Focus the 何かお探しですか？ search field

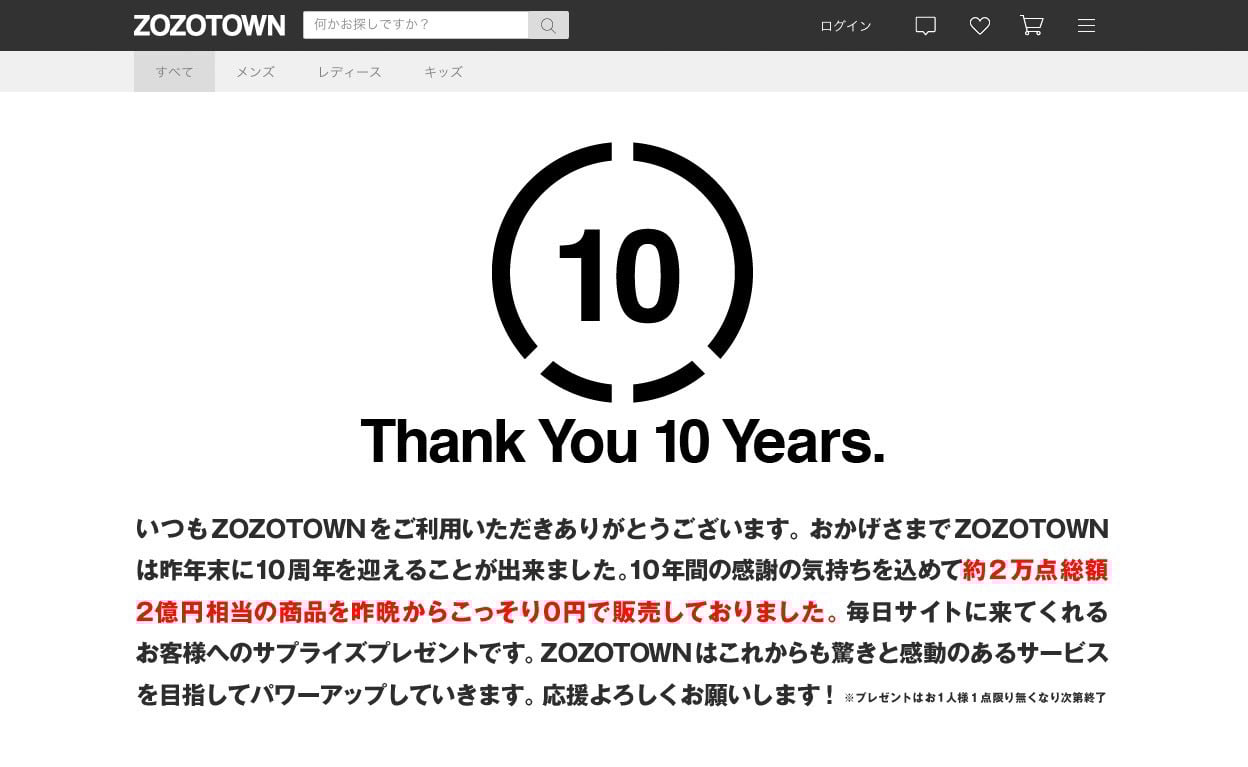click(x=415, y=25)
